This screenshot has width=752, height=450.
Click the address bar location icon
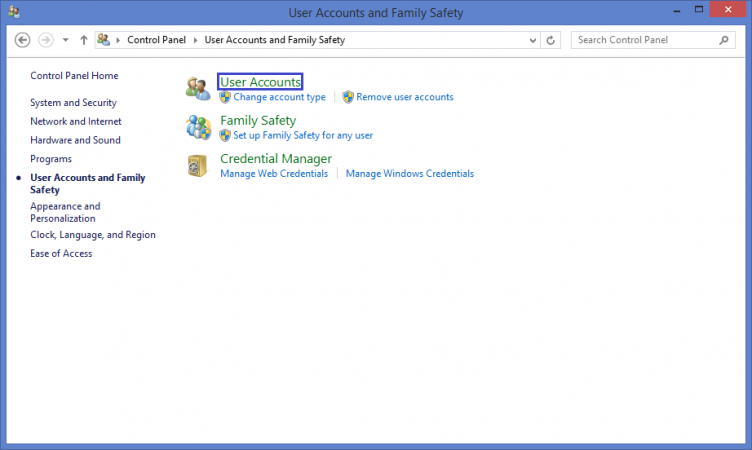pyautogui.click(x=104, y=40)
